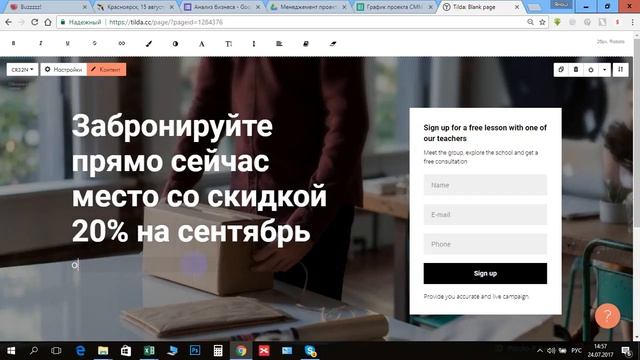Image resolution: width=640 pixels, height=360 pixels.
Task: Close the Tilda: Blank page tab
Action: pos(517,7)
